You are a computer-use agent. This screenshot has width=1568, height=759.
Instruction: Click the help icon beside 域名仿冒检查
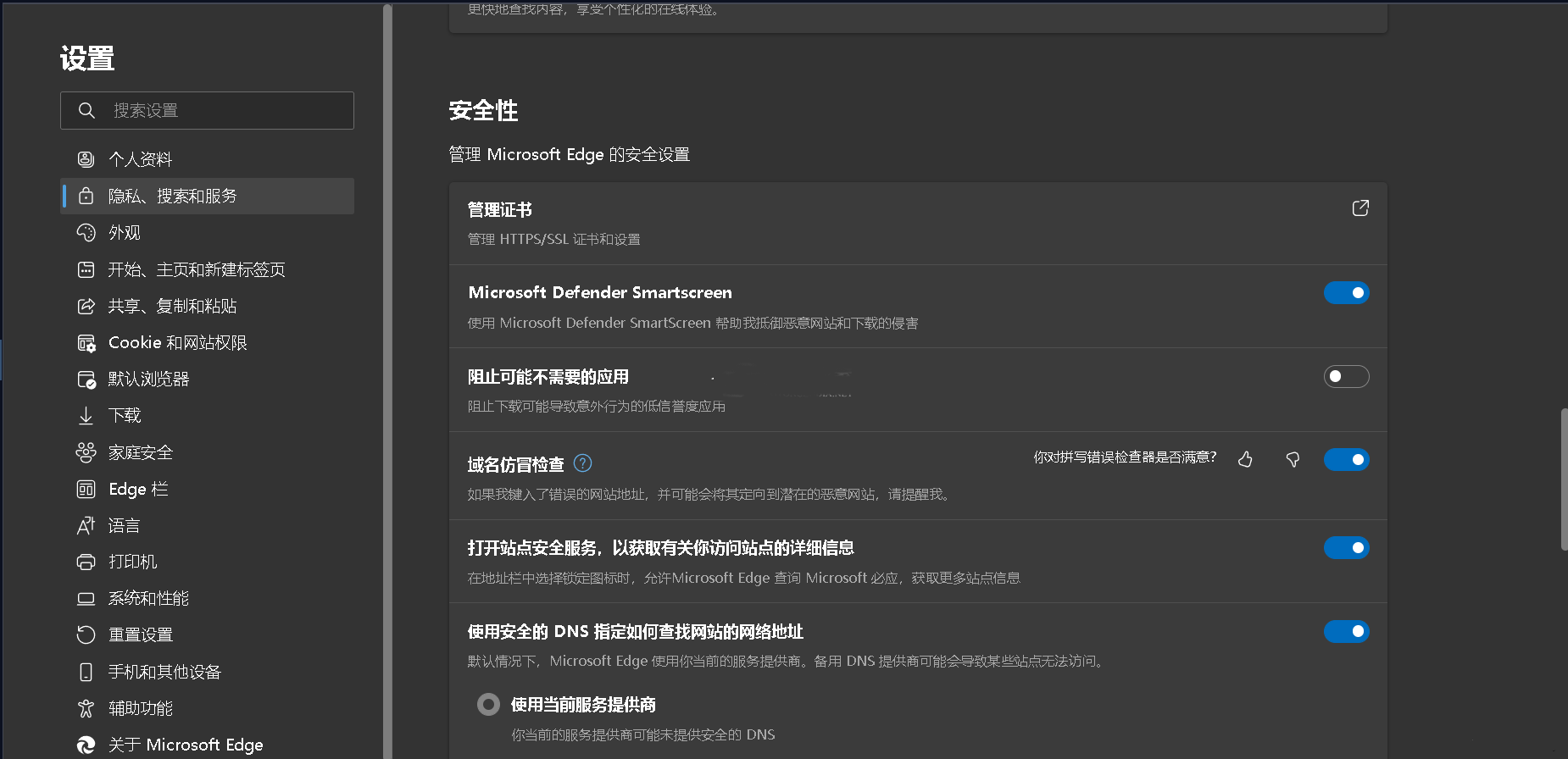coord(583,463)
